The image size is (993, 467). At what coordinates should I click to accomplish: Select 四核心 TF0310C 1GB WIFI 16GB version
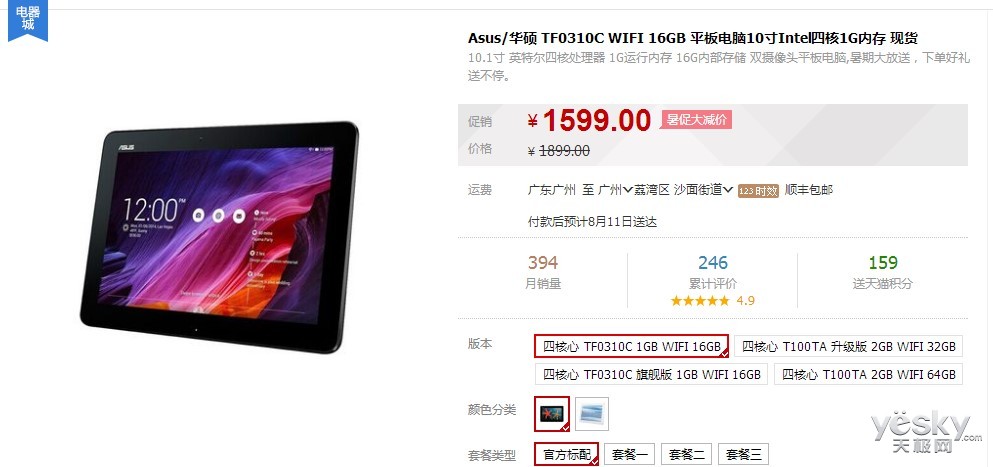coord(631,346)
